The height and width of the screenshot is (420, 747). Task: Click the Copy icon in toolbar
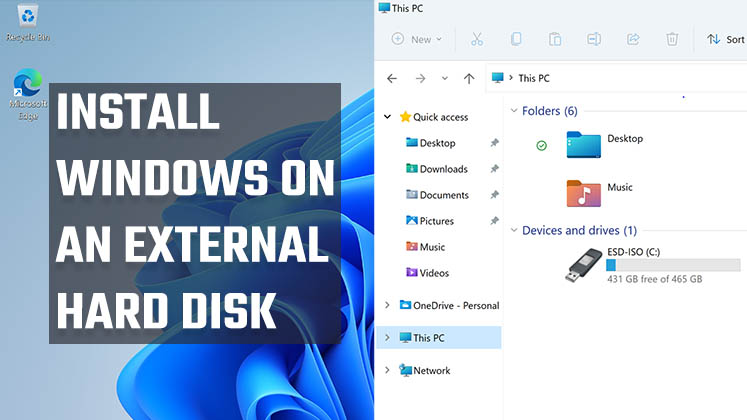(x=516, y=39)
